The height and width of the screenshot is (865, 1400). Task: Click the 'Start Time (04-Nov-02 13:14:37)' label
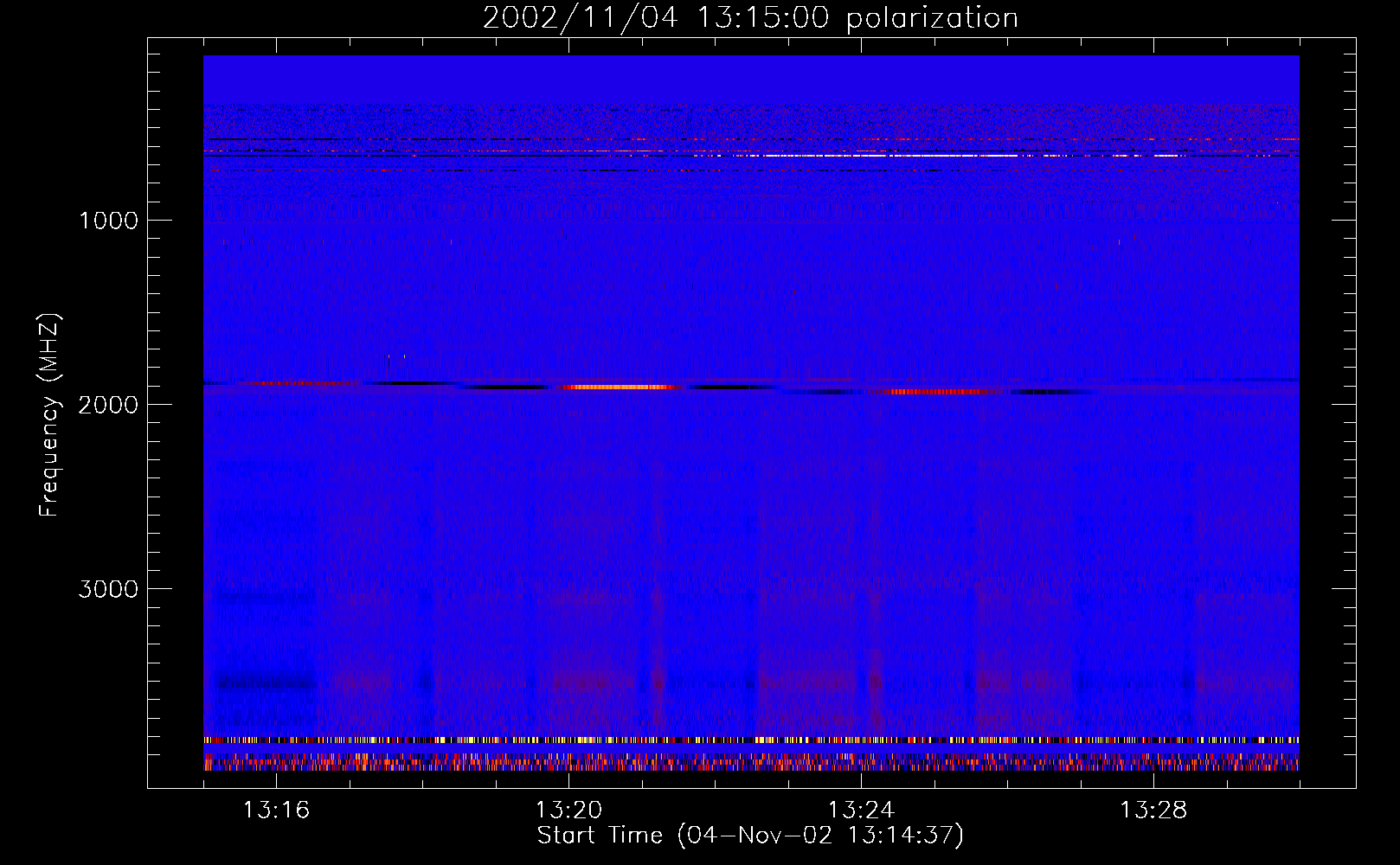click(750, 836)
